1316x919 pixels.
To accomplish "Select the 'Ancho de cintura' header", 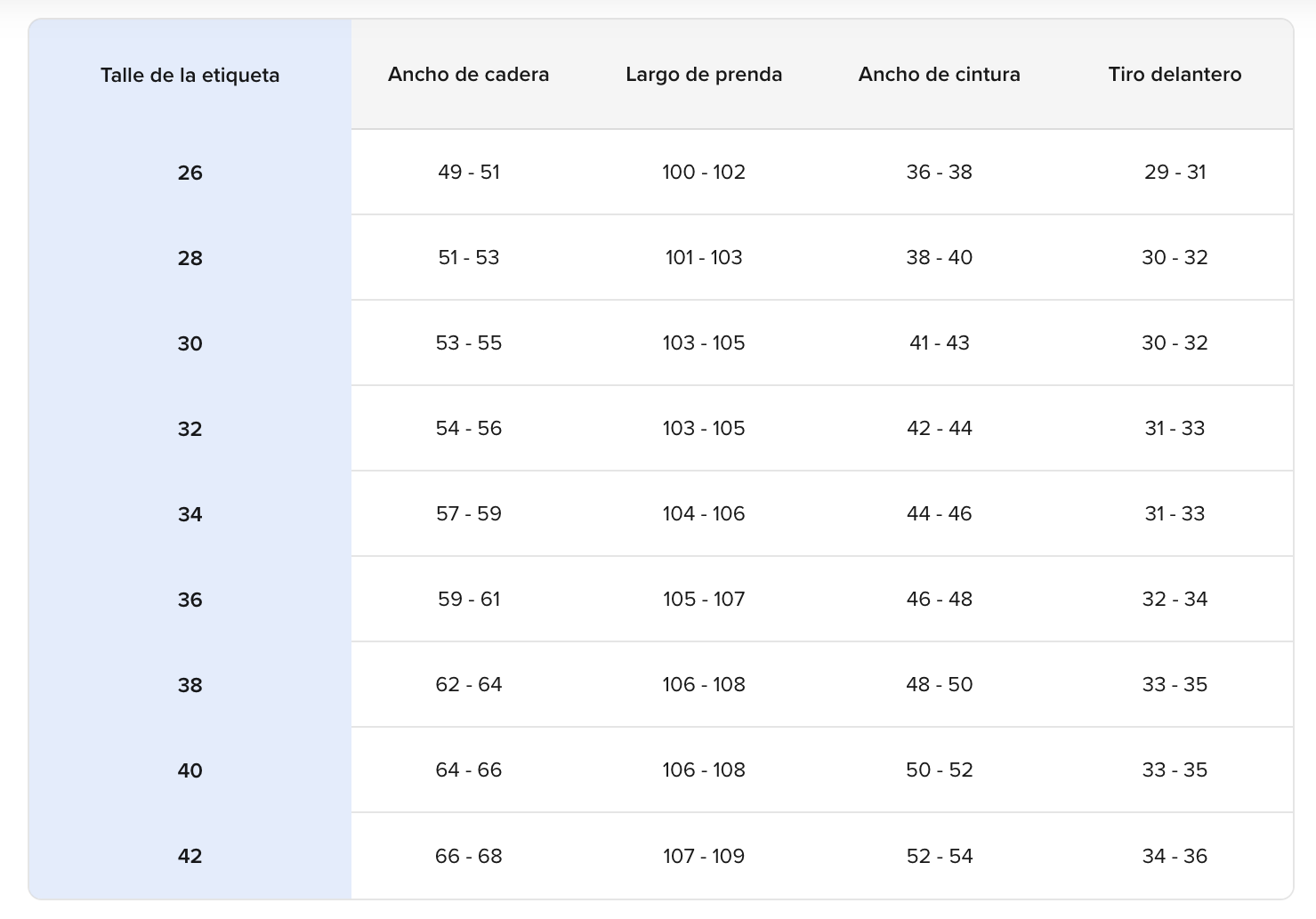I will [x=939, y=75].
